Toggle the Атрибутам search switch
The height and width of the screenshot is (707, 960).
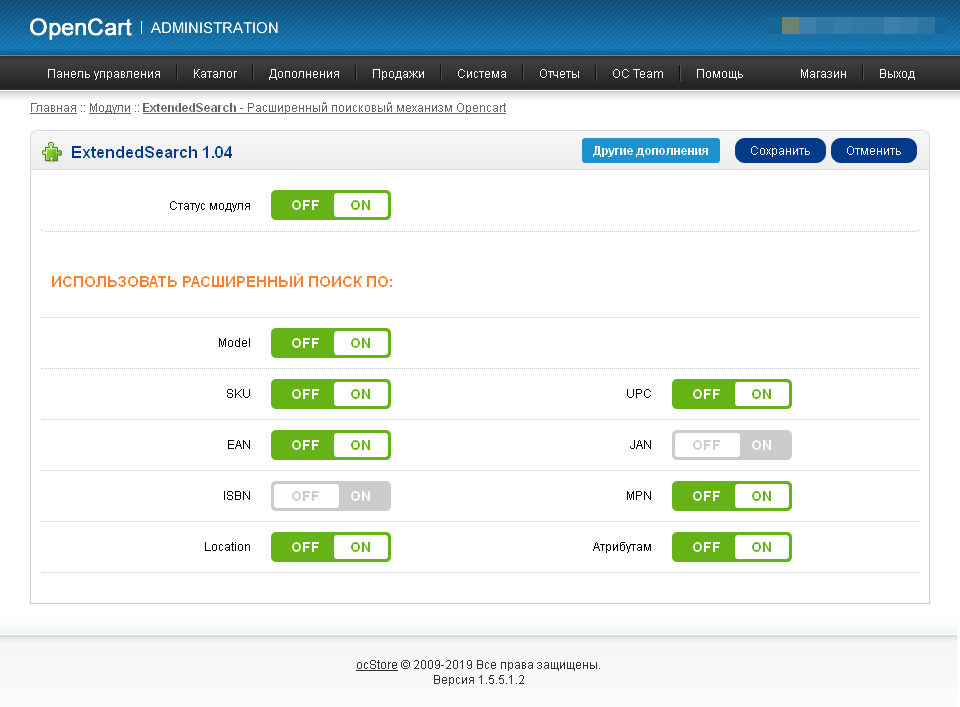pos(732,547)
